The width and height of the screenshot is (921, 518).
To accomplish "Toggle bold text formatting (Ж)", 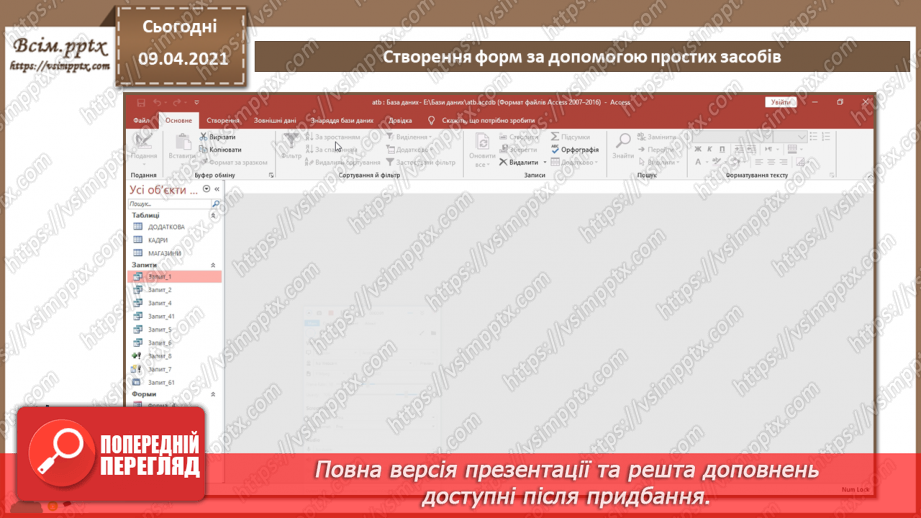I will 698,149.
